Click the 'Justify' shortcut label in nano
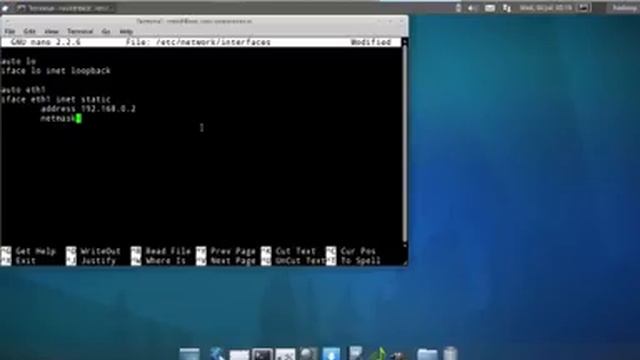This screenshot has height=360, width=640. point(98,260)
